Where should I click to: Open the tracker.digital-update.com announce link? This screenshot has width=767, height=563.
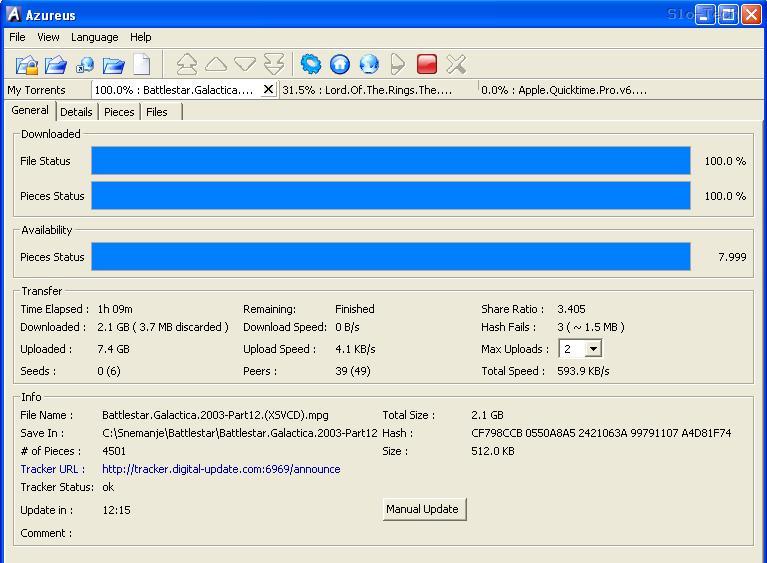tap(221, 469)
